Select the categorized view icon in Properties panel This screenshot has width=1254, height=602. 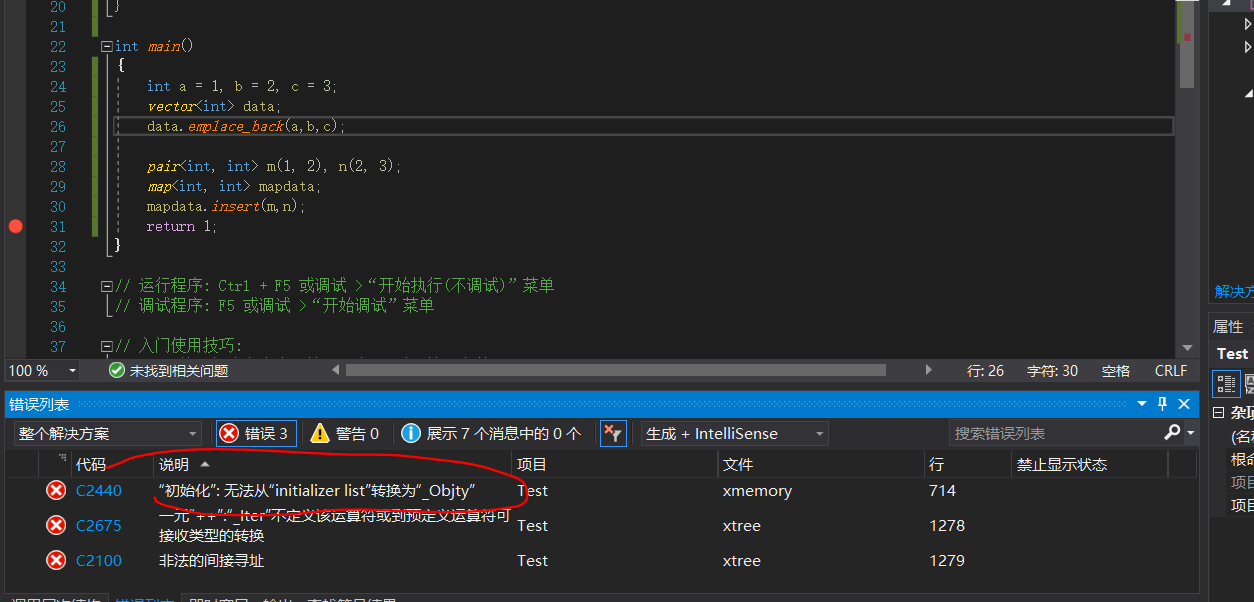[x=1226, y=383]
